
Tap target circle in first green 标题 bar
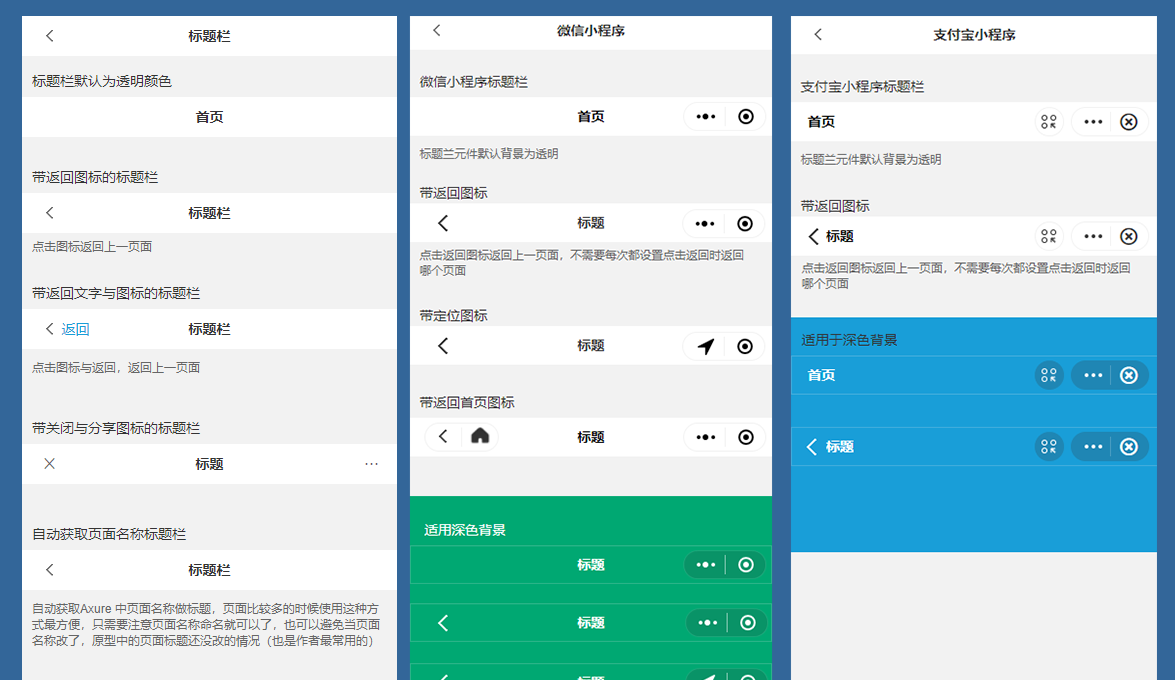pyautogui.click(x=746, y=565)
